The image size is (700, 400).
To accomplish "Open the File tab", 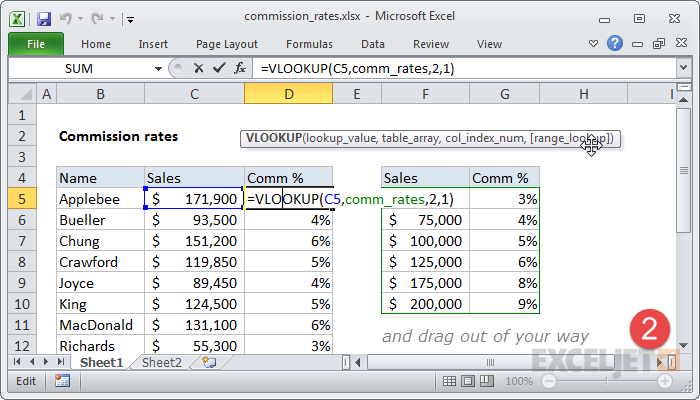I will [36, 44].
